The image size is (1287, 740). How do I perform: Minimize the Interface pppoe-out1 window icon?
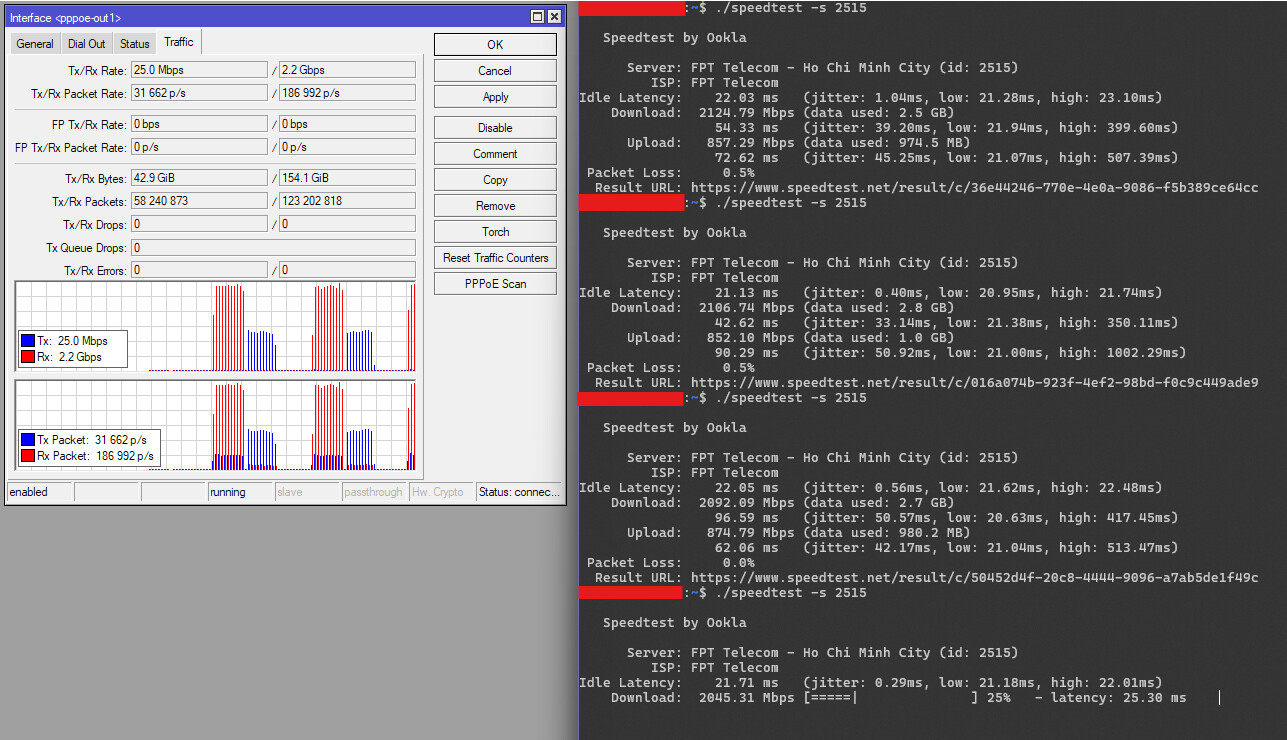pyautogui.click(x=537, y=17)
